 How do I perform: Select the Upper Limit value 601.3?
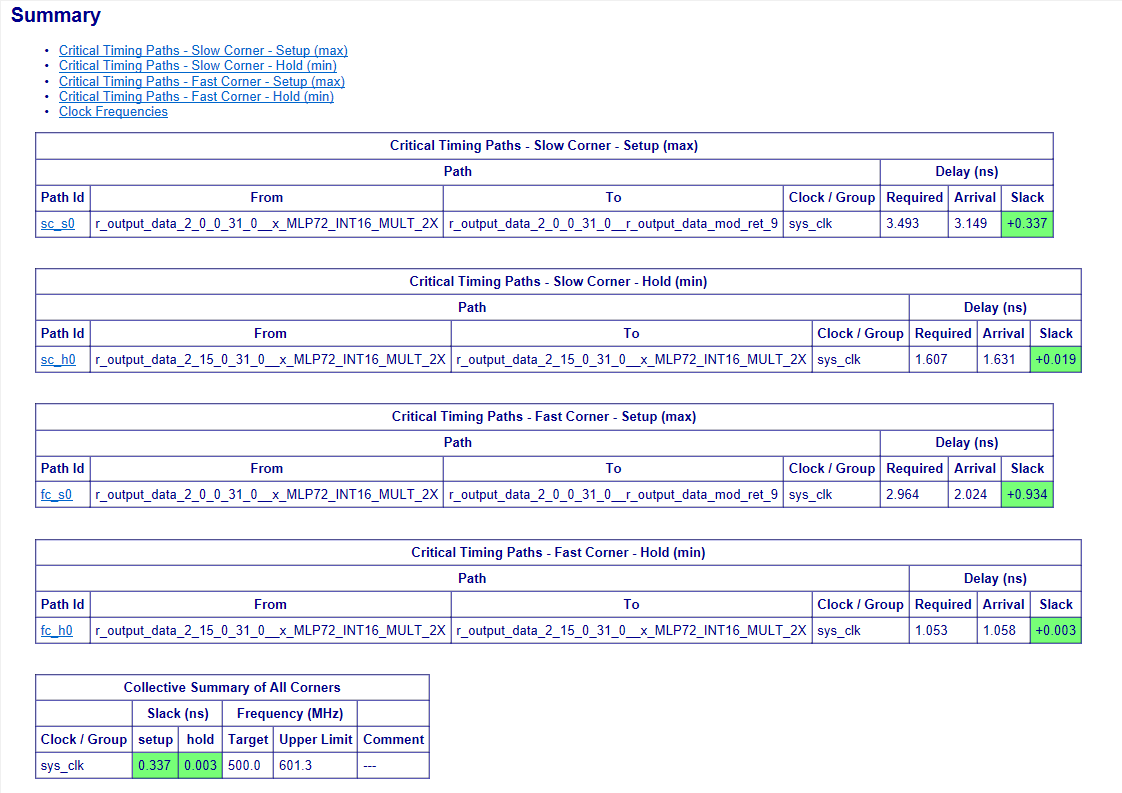[x=296, y=766]
